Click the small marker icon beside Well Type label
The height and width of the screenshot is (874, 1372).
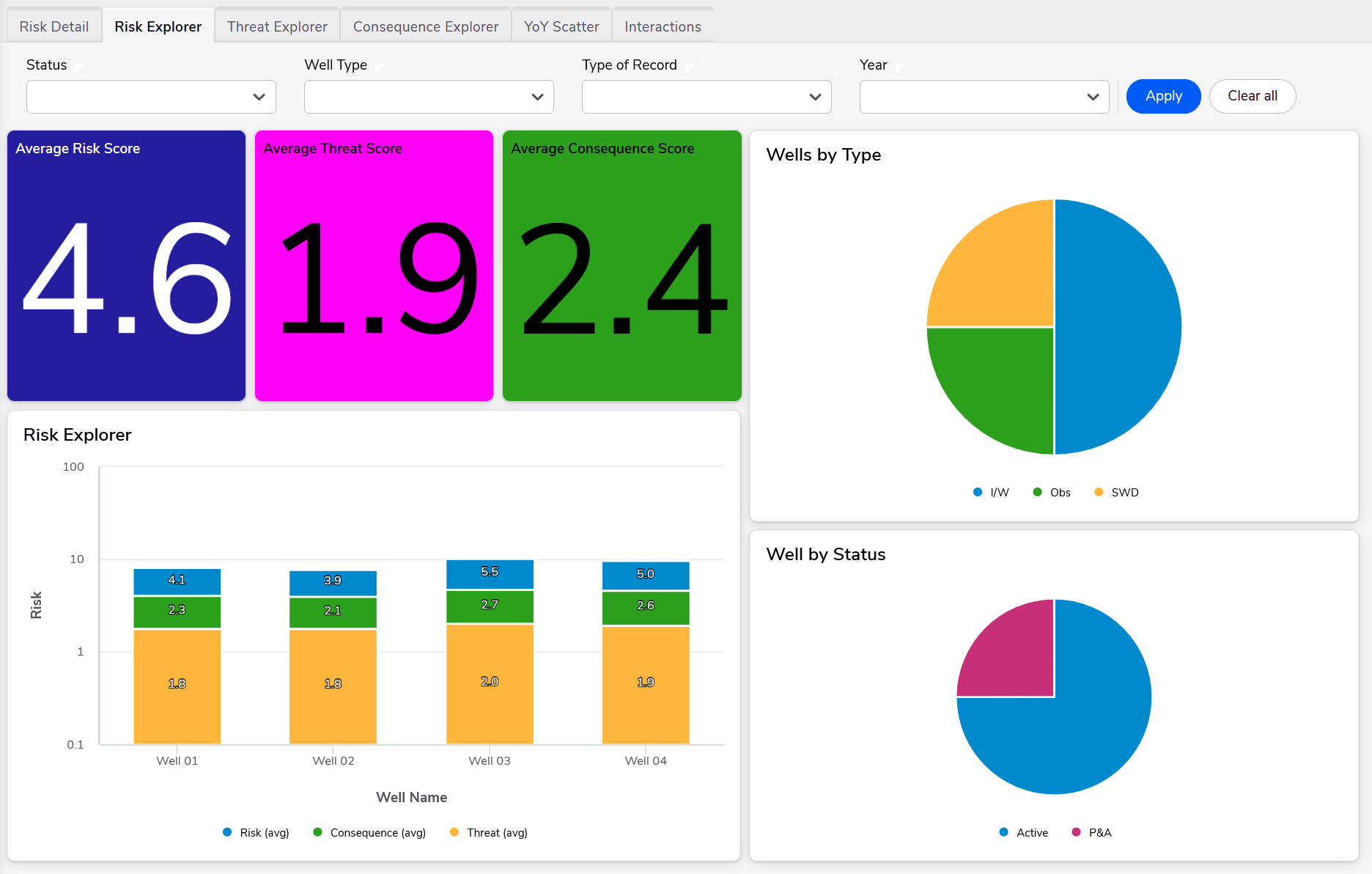pos(380,67)
